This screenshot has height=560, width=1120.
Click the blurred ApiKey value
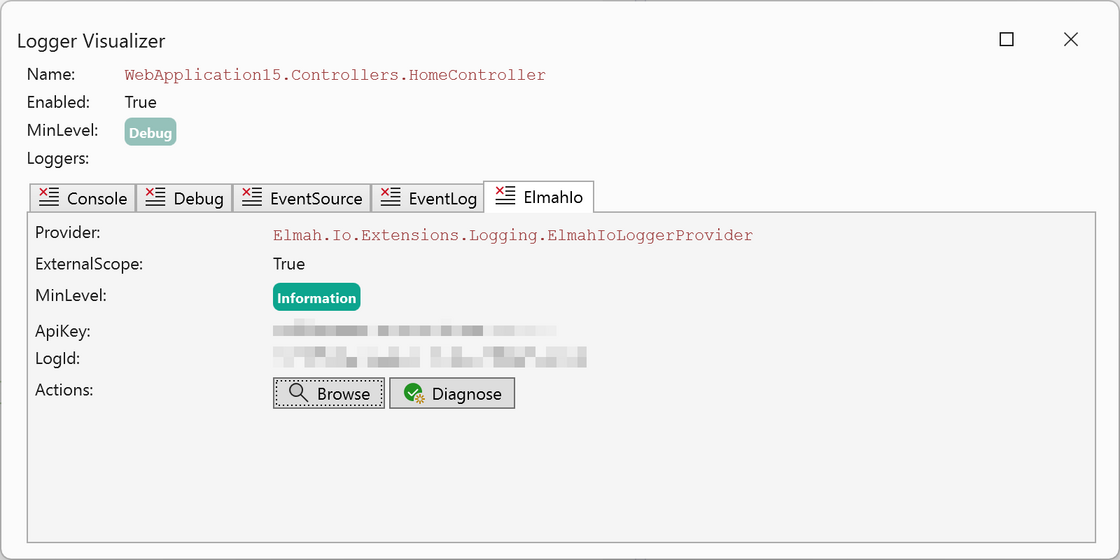414,330
